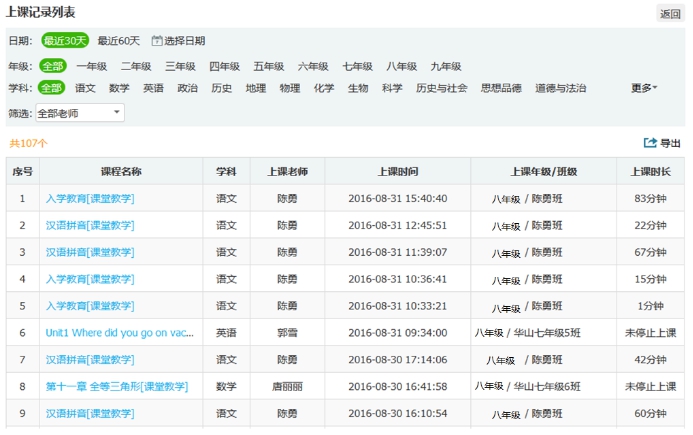Viewport: 693px width, 435px height.
Task: Click timestamp 2016-08-30 16:41:58
Action: point(398,386)
